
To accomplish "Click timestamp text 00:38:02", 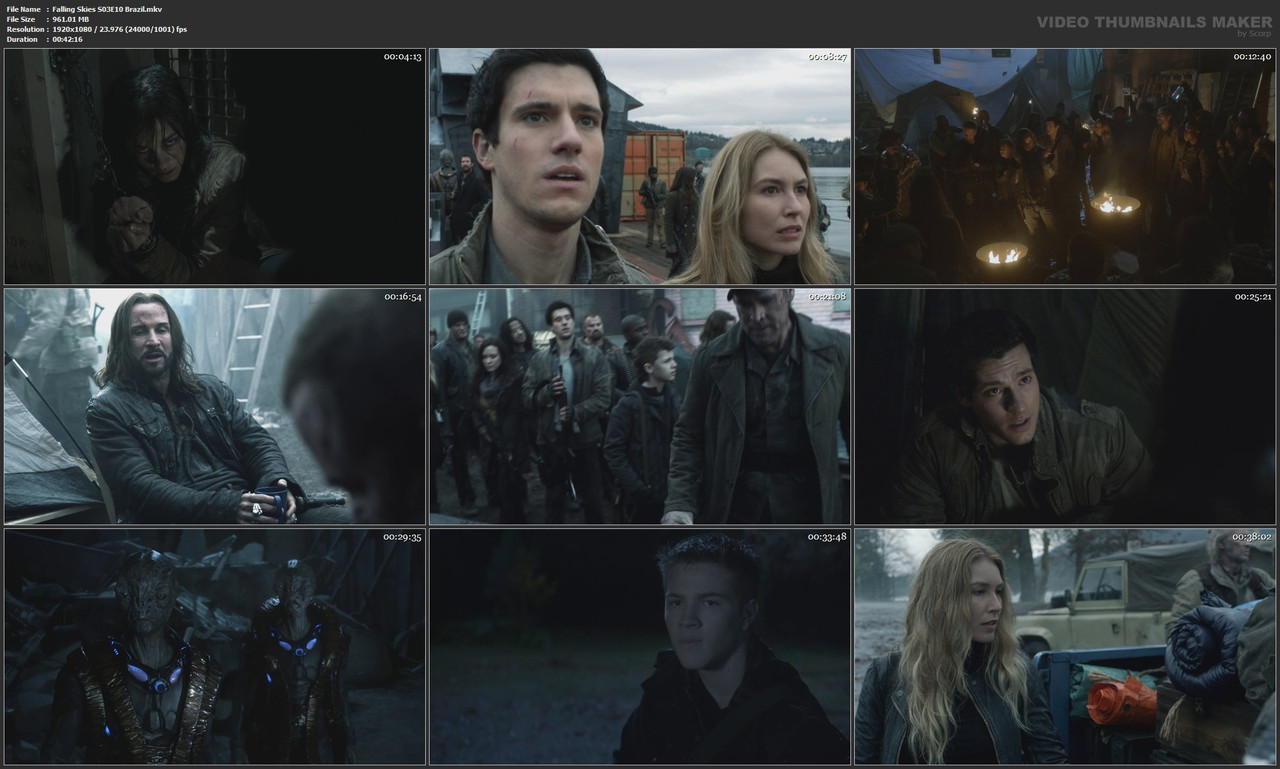I will click(x=1253, y=537).
